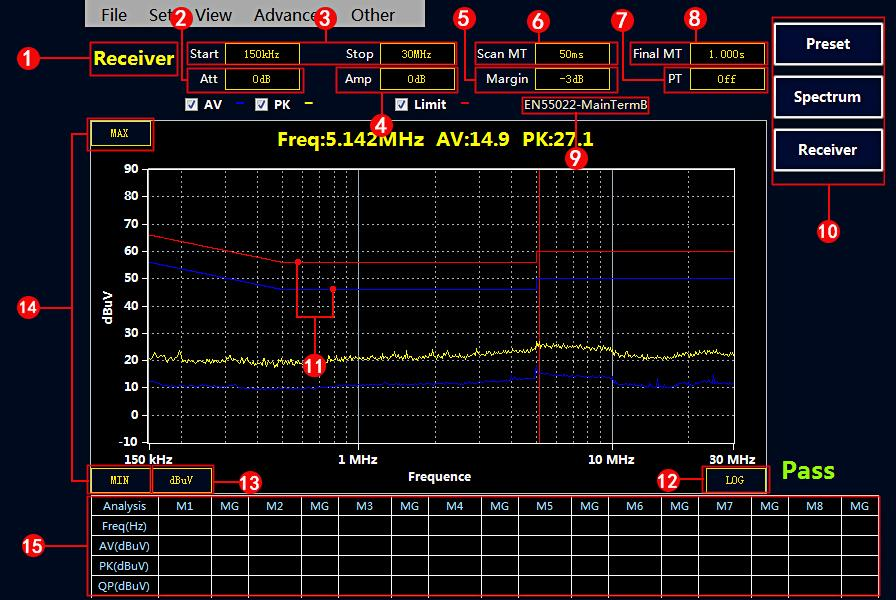Open the Att 0dB attenuation setting
Image resolution: width=896 pixels, height=600 pixels.
[261, 79]
